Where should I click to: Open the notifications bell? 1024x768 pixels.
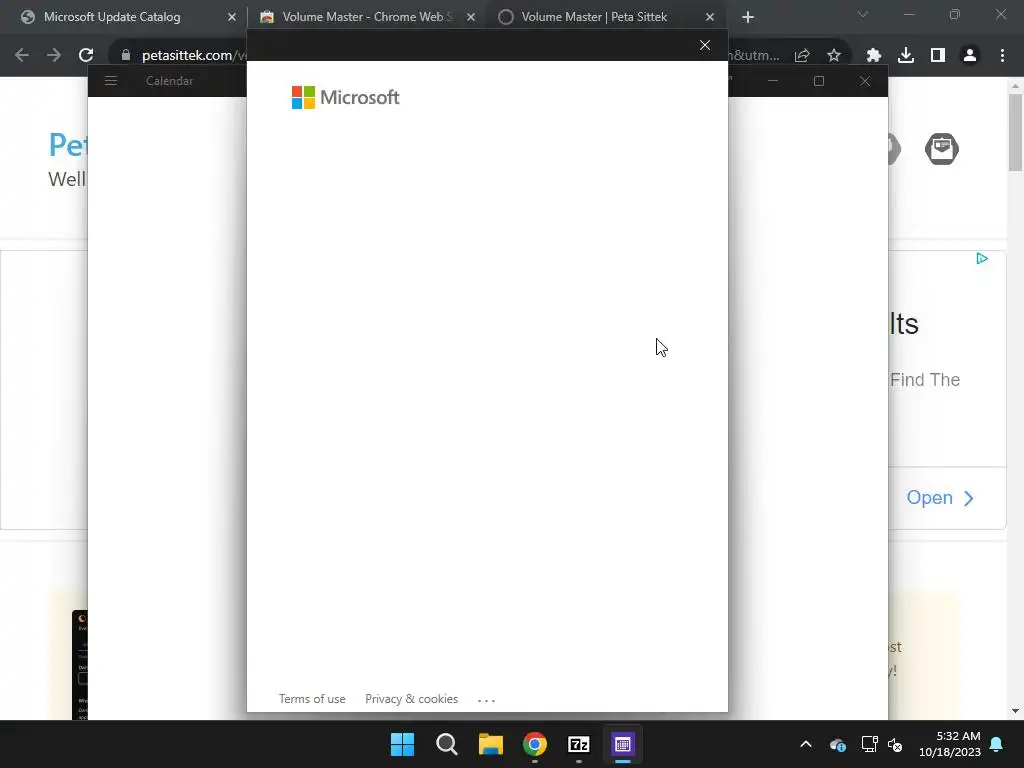click(997, 744)
